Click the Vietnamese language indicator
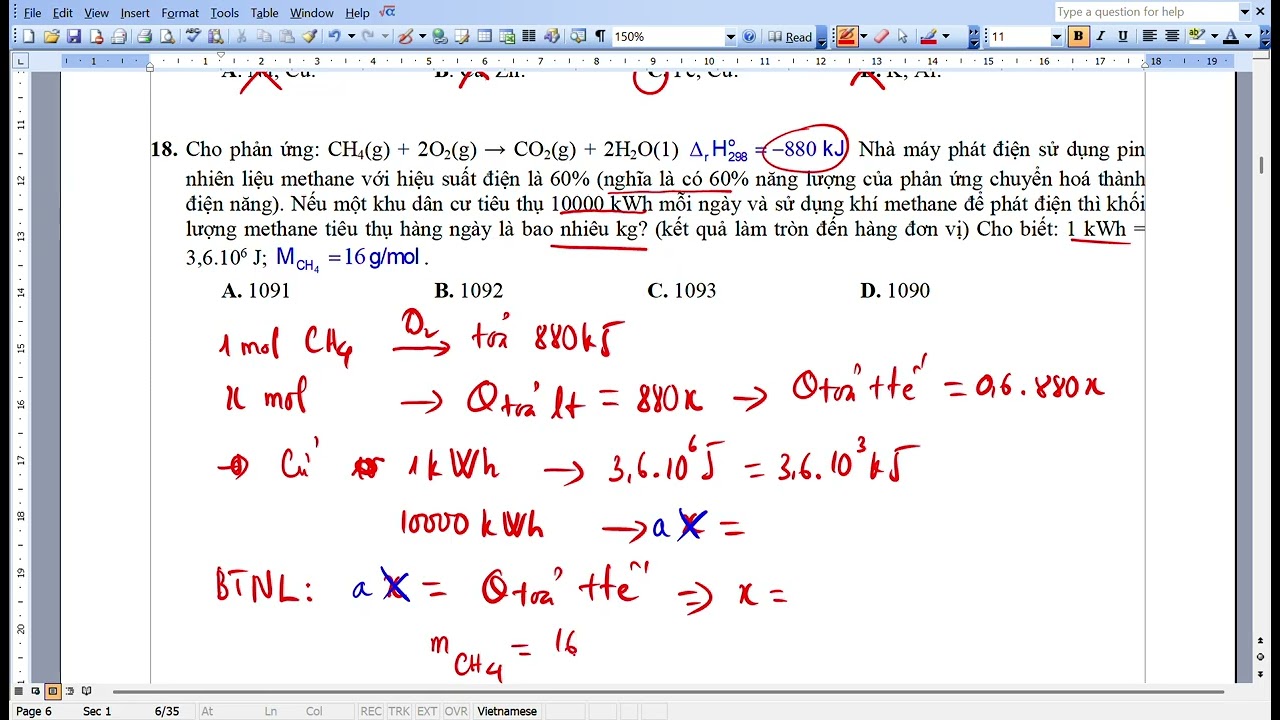 point(507,711)
